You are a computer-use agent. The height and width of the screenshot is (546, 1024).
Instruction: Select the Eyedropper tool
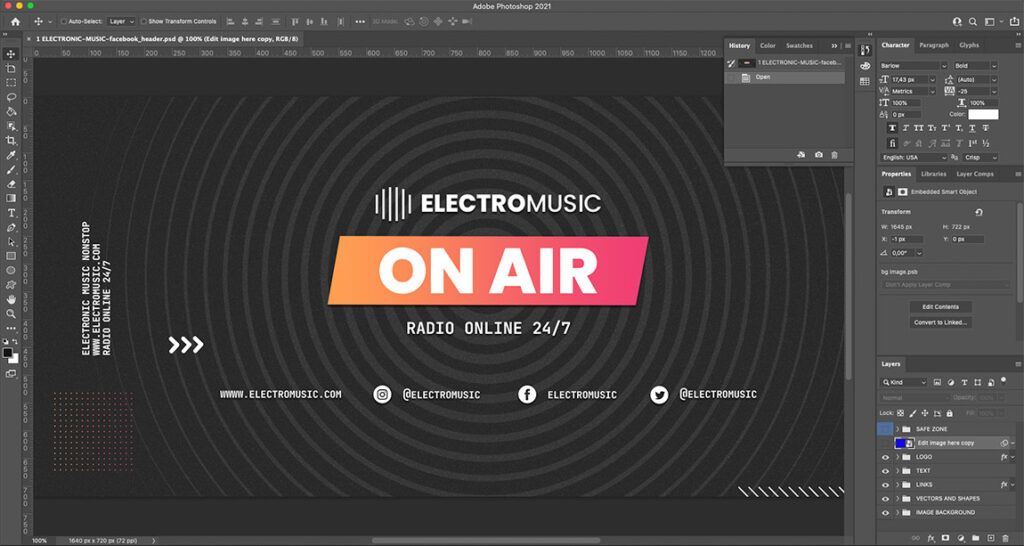[11, 155]
